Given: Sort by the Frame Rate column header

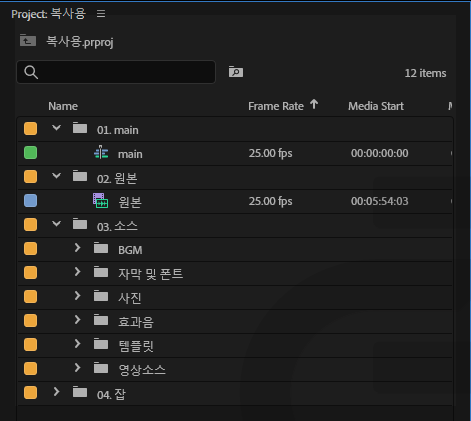Looking at the screenshot, I should click(x=276, y=106).
